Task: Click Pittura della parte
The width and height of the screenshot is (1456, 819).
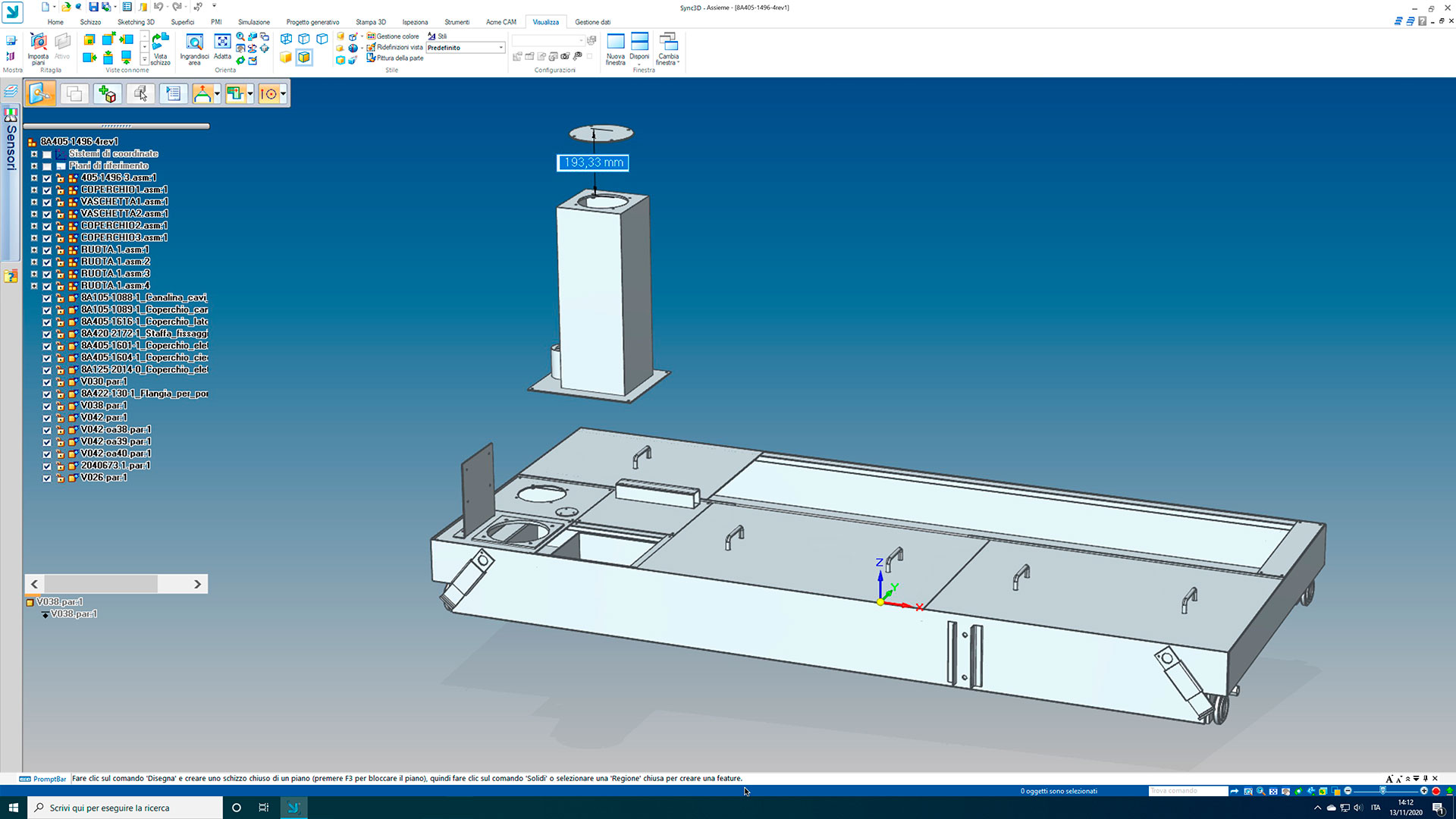Action: pyautogui.click(x=395, y=58)
